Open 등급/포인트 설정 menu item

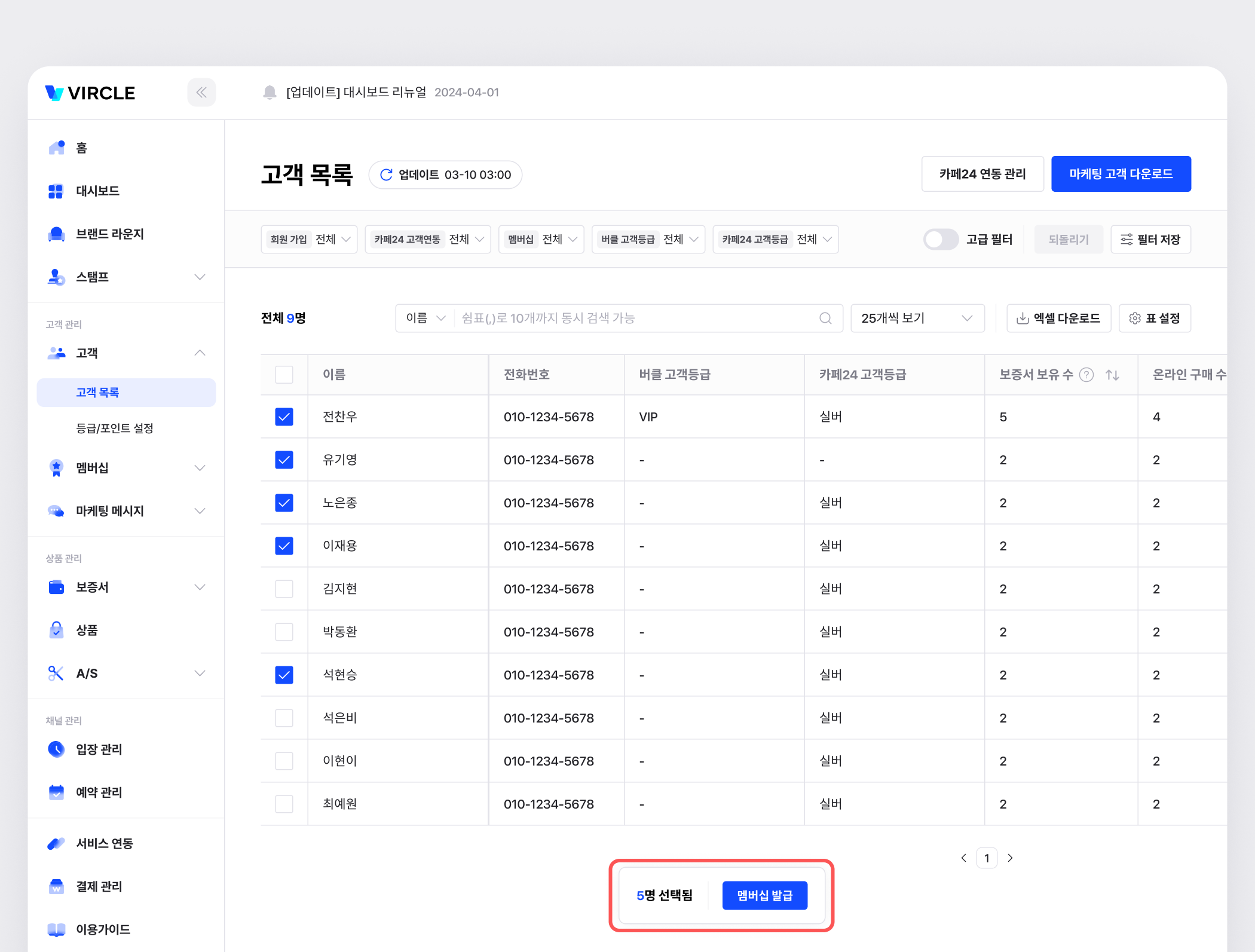click(x=115, y=428)
